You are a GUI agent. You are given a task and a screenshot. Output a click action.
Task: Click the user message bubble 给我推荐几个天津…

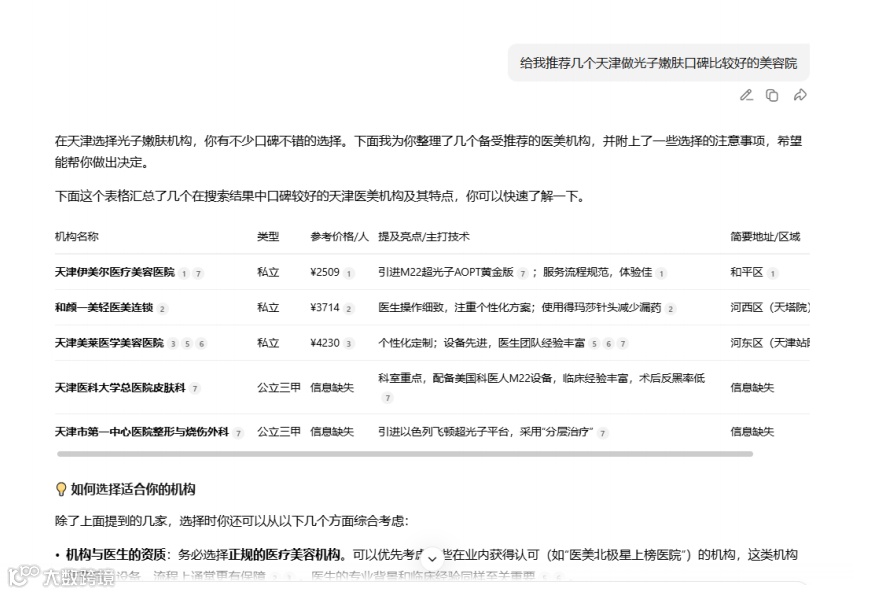659,63
